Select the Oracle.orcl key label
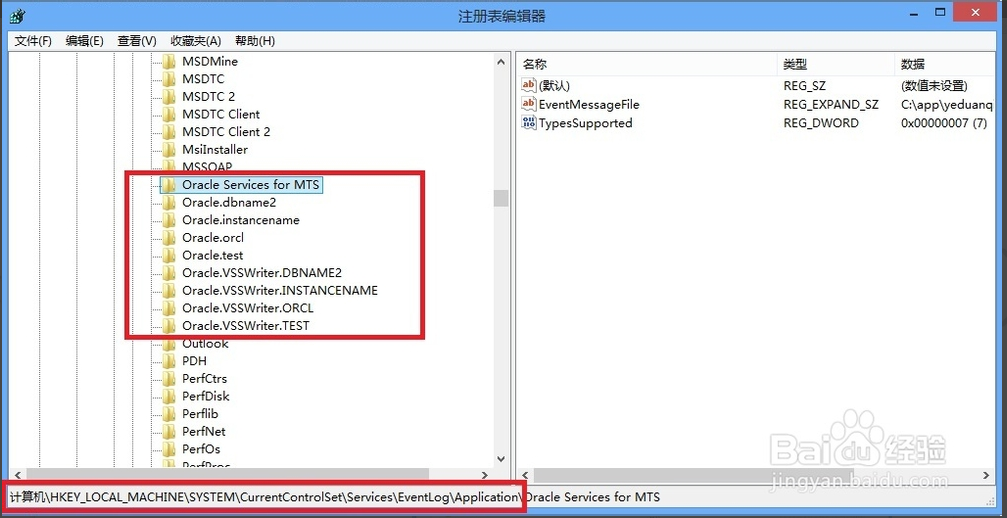Screen dimensions: 1007x518 213,237
